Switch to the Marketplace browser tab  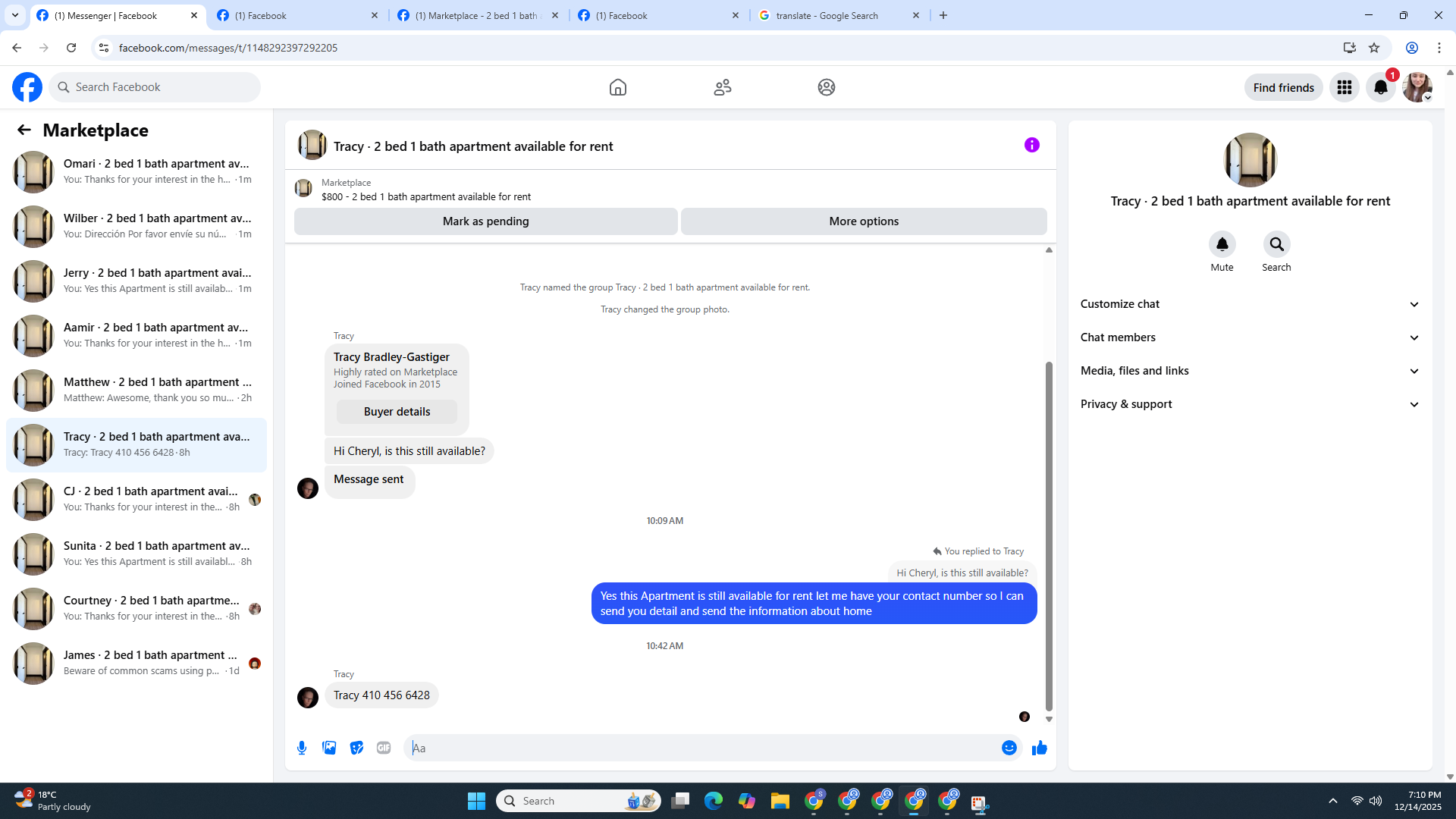tap(476, 15)
